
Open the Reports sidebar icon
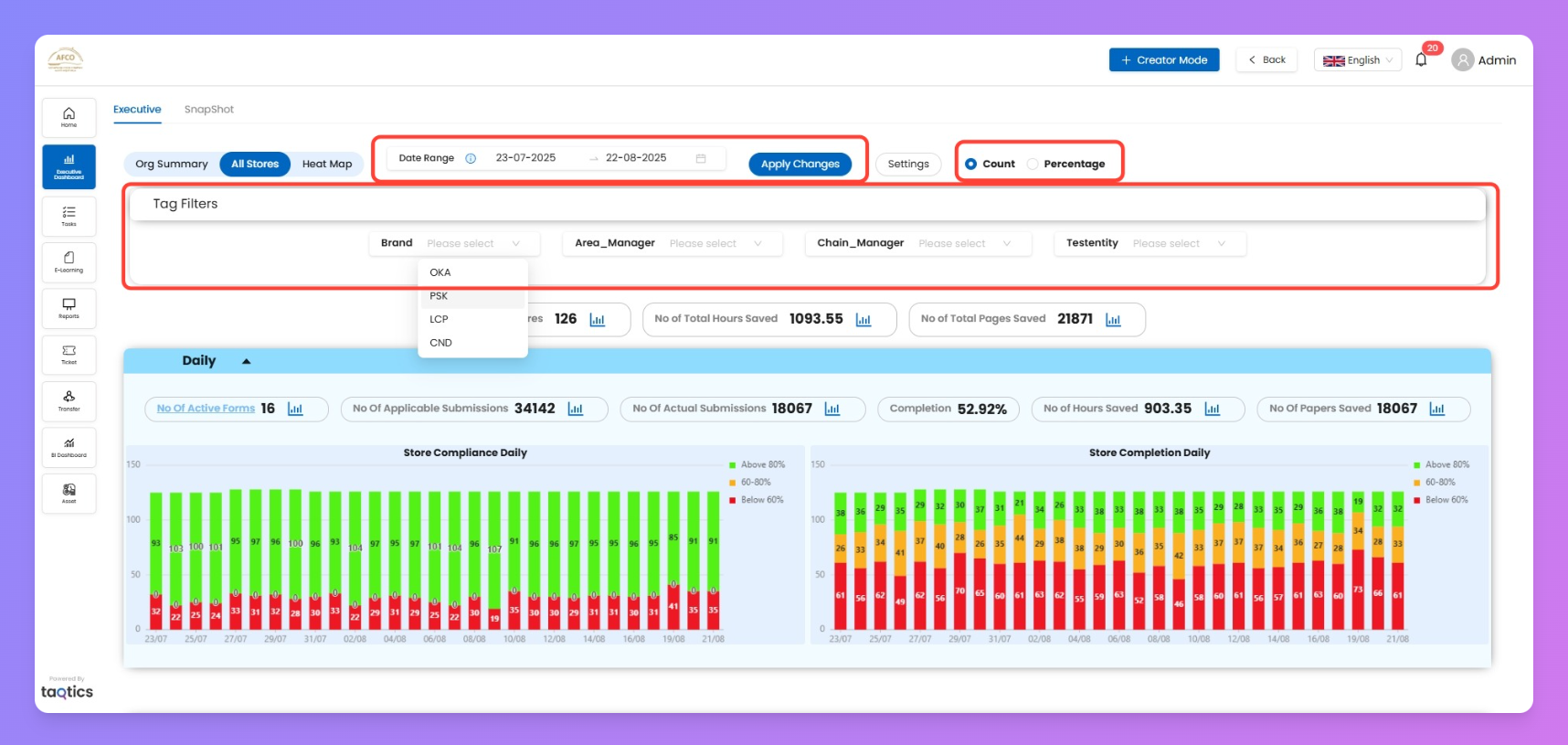(69, 309)
